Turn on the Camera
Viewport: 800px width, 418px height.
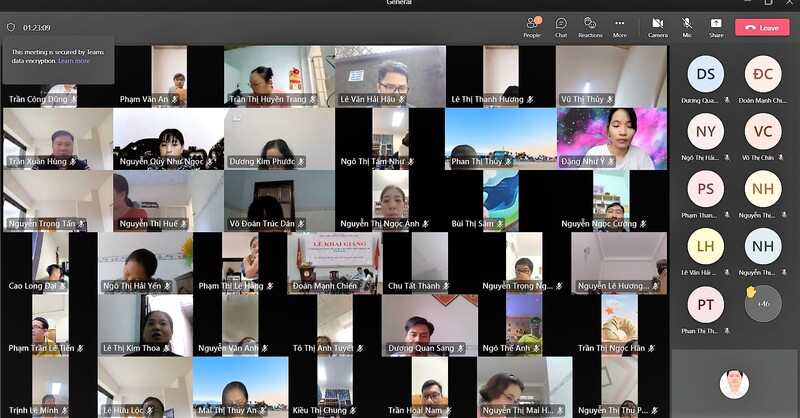click(657, 26)
